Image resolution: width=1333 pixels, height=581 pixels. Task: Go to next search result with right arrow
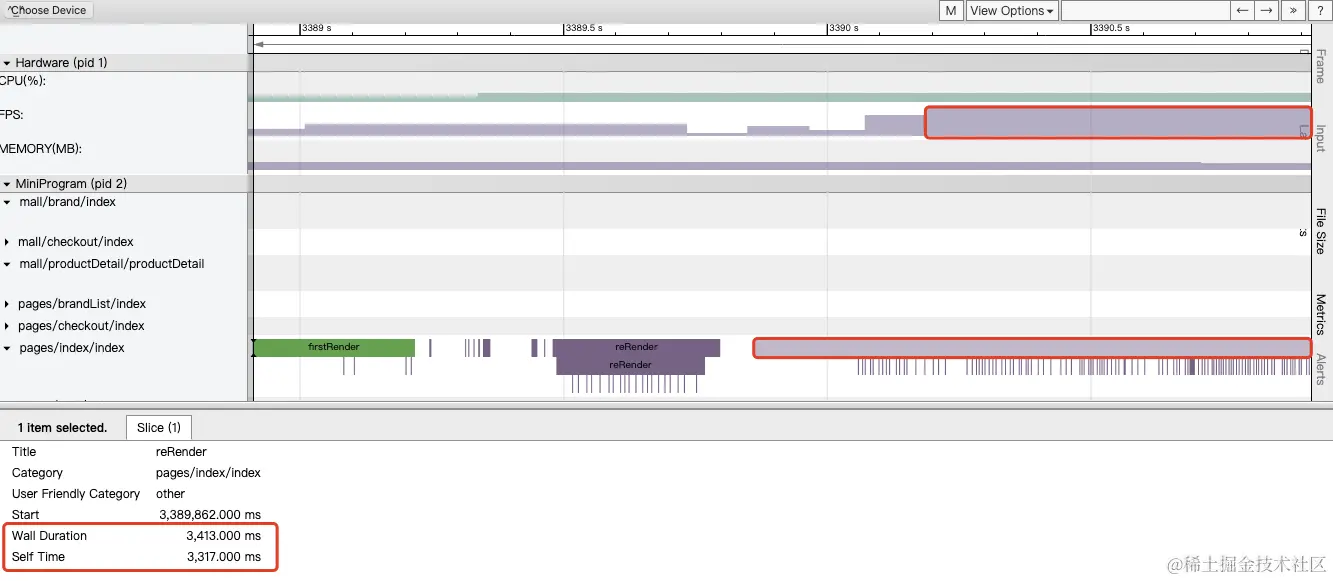click(x=1266, y=11)
